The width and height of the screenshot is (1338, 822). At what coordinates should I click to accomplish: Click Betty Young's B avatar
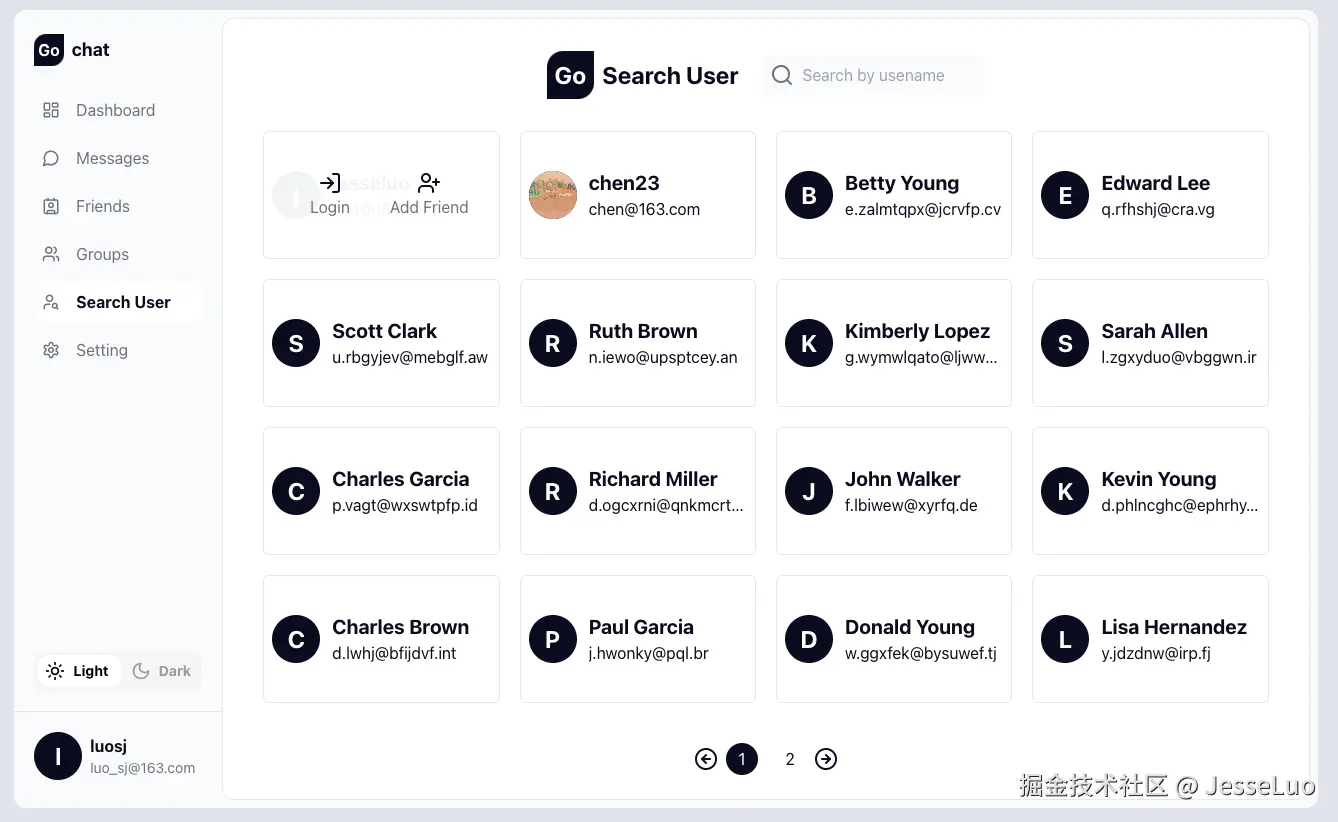(x=809, y=195)
